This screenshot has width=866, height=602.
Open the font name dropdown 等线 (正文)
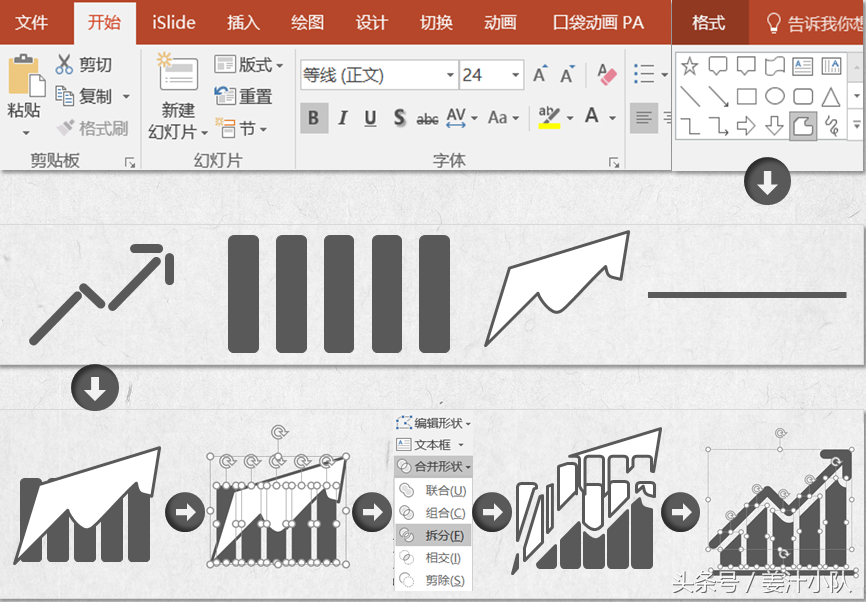(x=450, y=75)
